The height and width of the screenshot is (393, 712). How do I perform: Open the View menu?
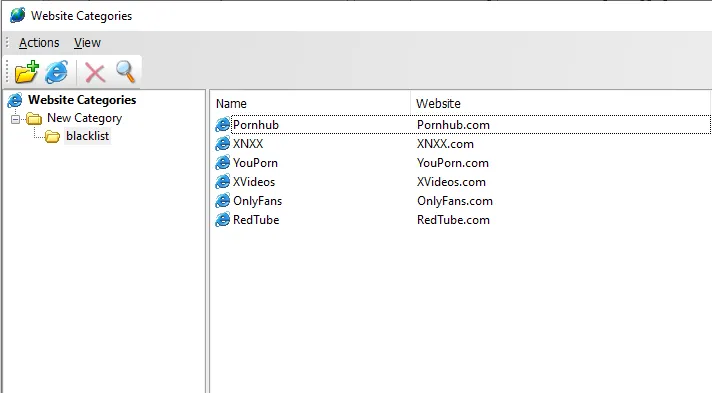click(87, 43)
